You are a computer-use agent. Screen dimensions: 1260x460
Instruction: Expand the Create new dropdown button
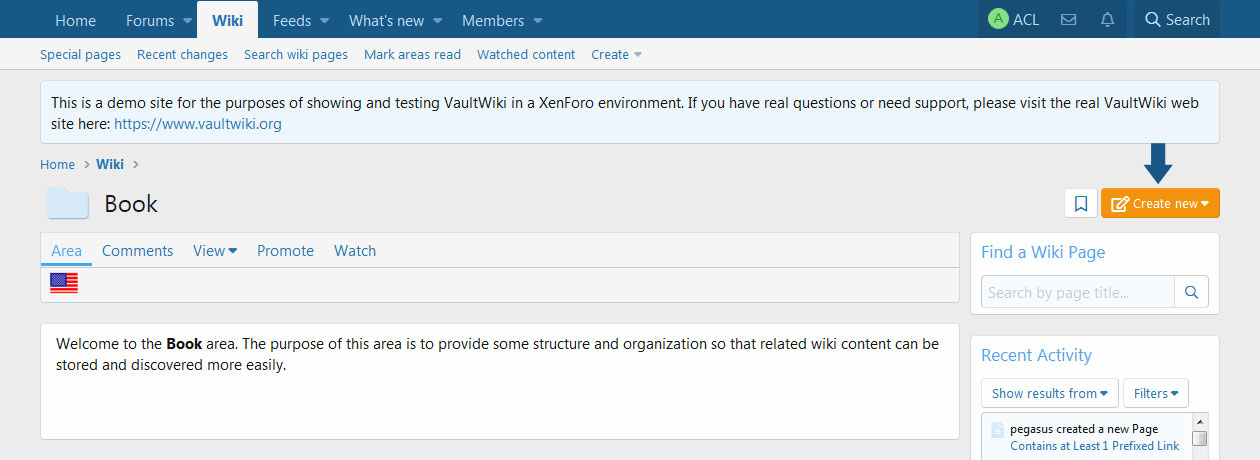pyautogui.click(x=1160, y=203)
